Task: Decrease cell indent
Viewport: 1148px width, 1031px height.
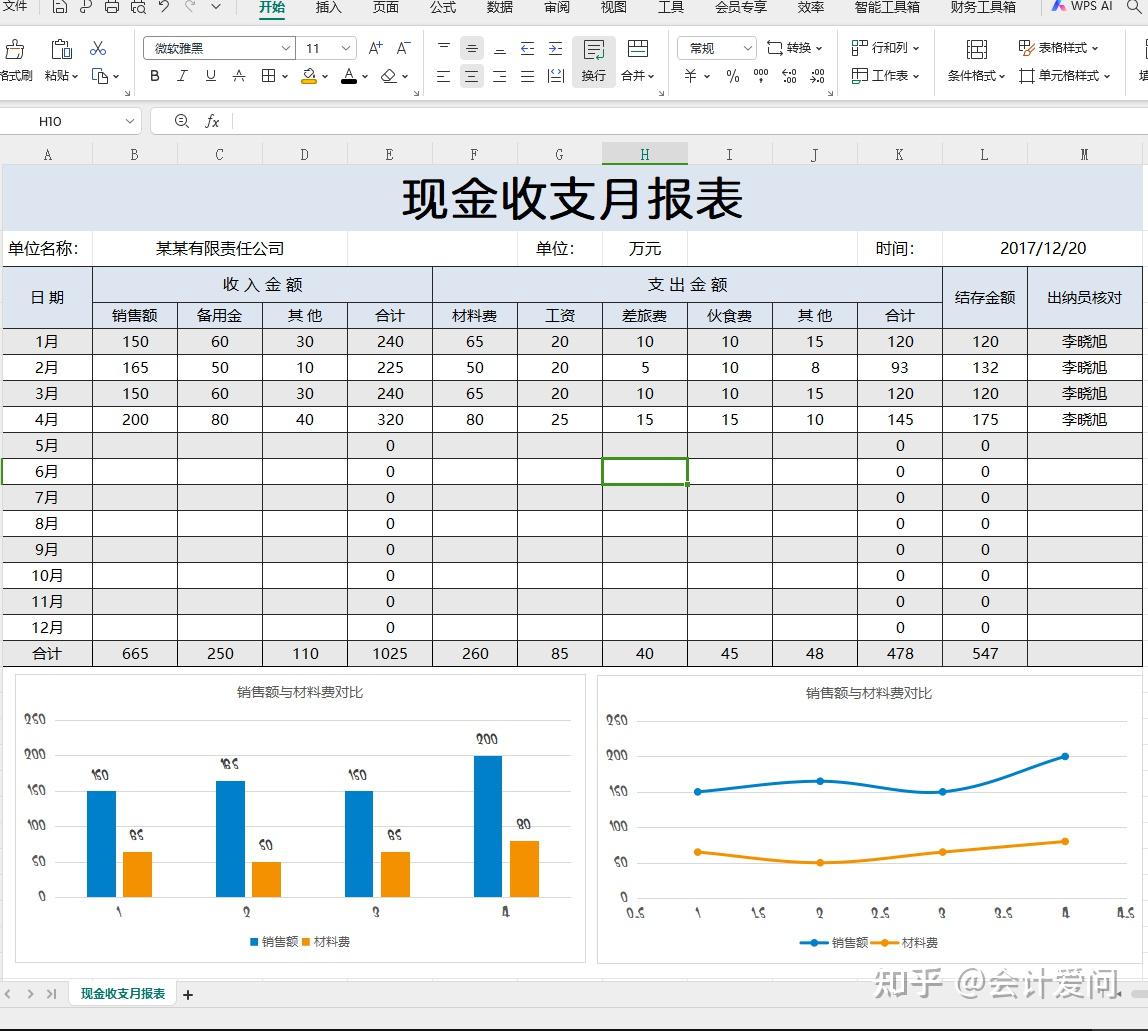Action: click(527, 48)
